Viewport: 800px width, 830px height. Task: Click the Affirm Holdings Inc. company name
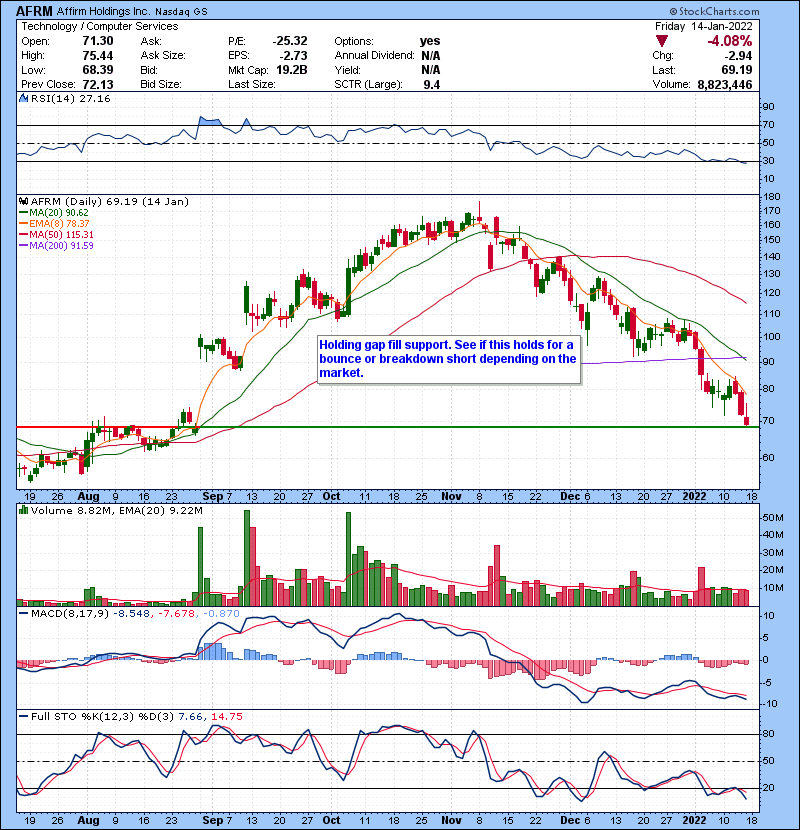click(103, 11)
